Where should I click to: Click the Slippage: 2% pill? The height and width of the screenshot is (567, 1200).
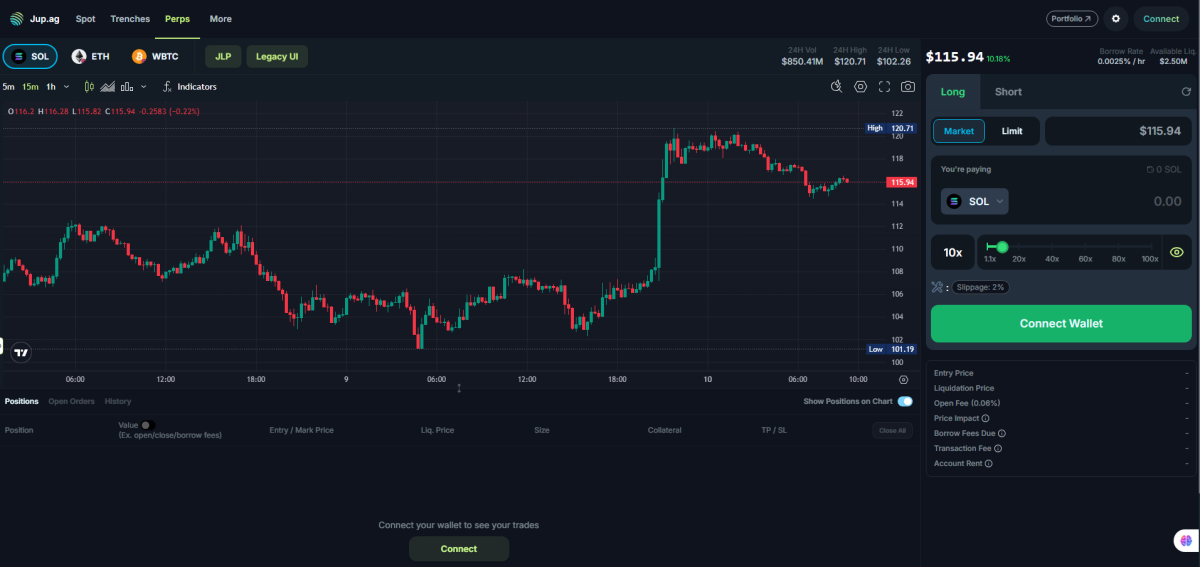[979, 287]
